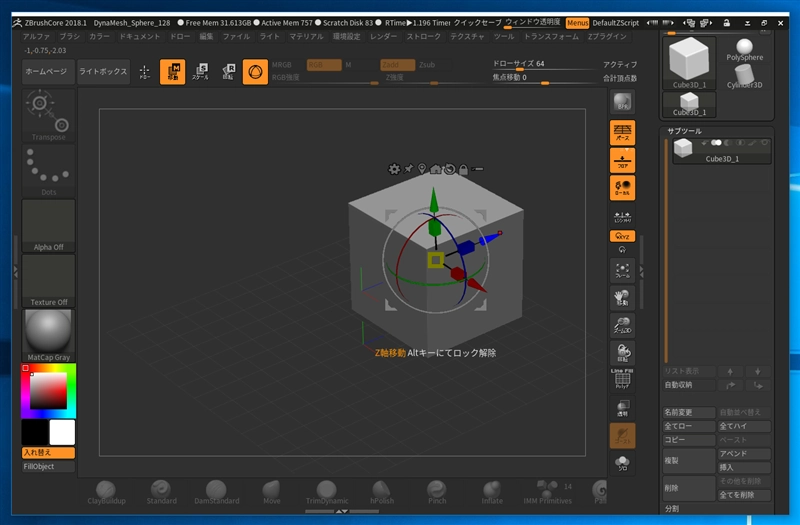The image size is (800, 525).
Task: Select the IMM Primitives brush
Action: click(547, 492)
